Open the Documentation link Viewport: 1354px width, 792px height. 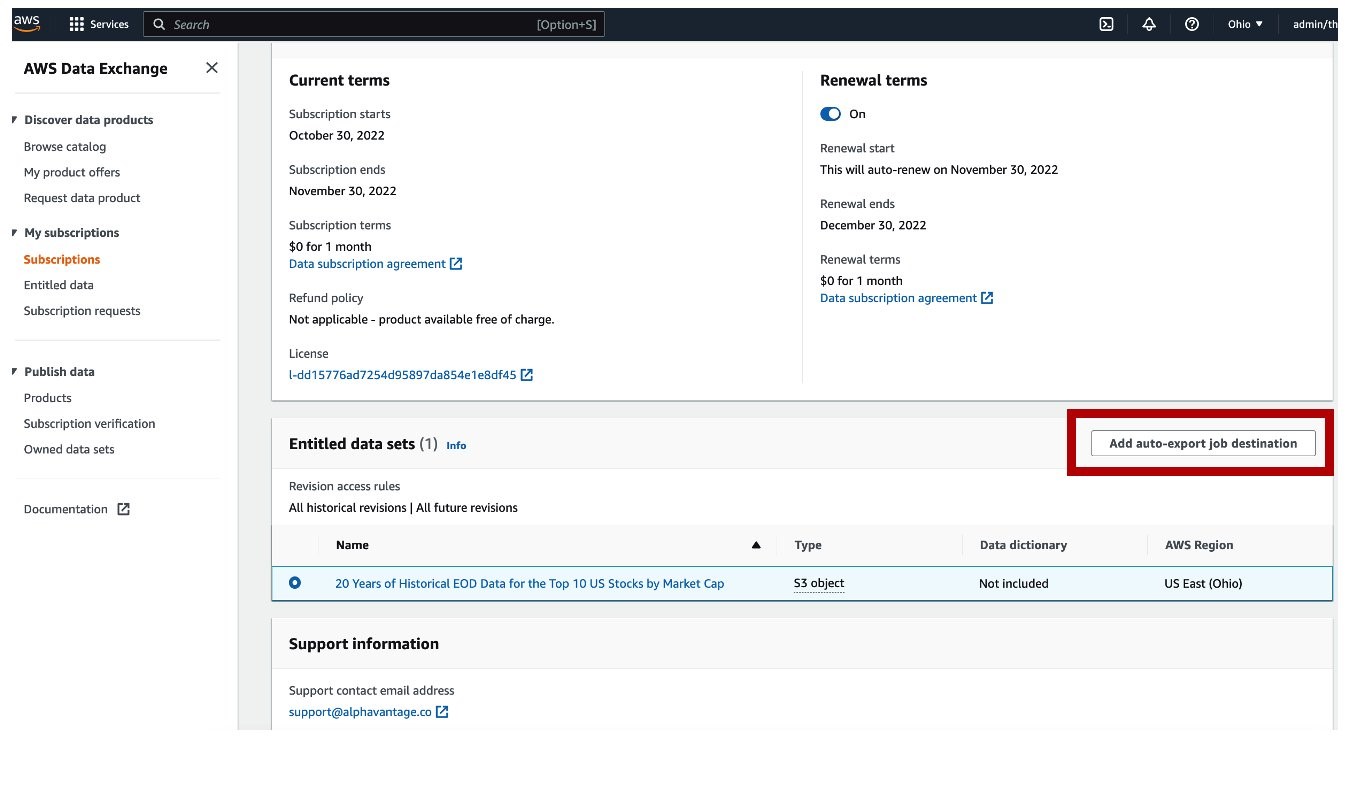point(66,509)
